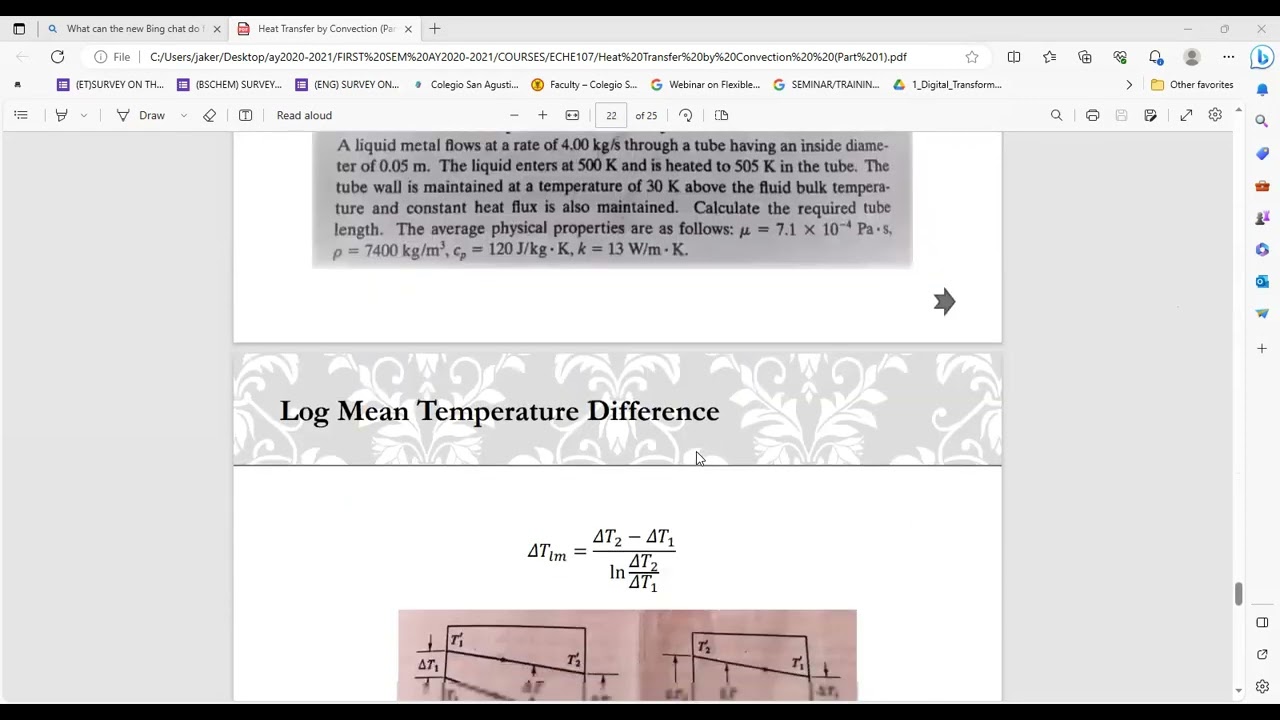Open sidebar Outlook icon
The image size is (1280, 720).
(x=1262, y=281)
